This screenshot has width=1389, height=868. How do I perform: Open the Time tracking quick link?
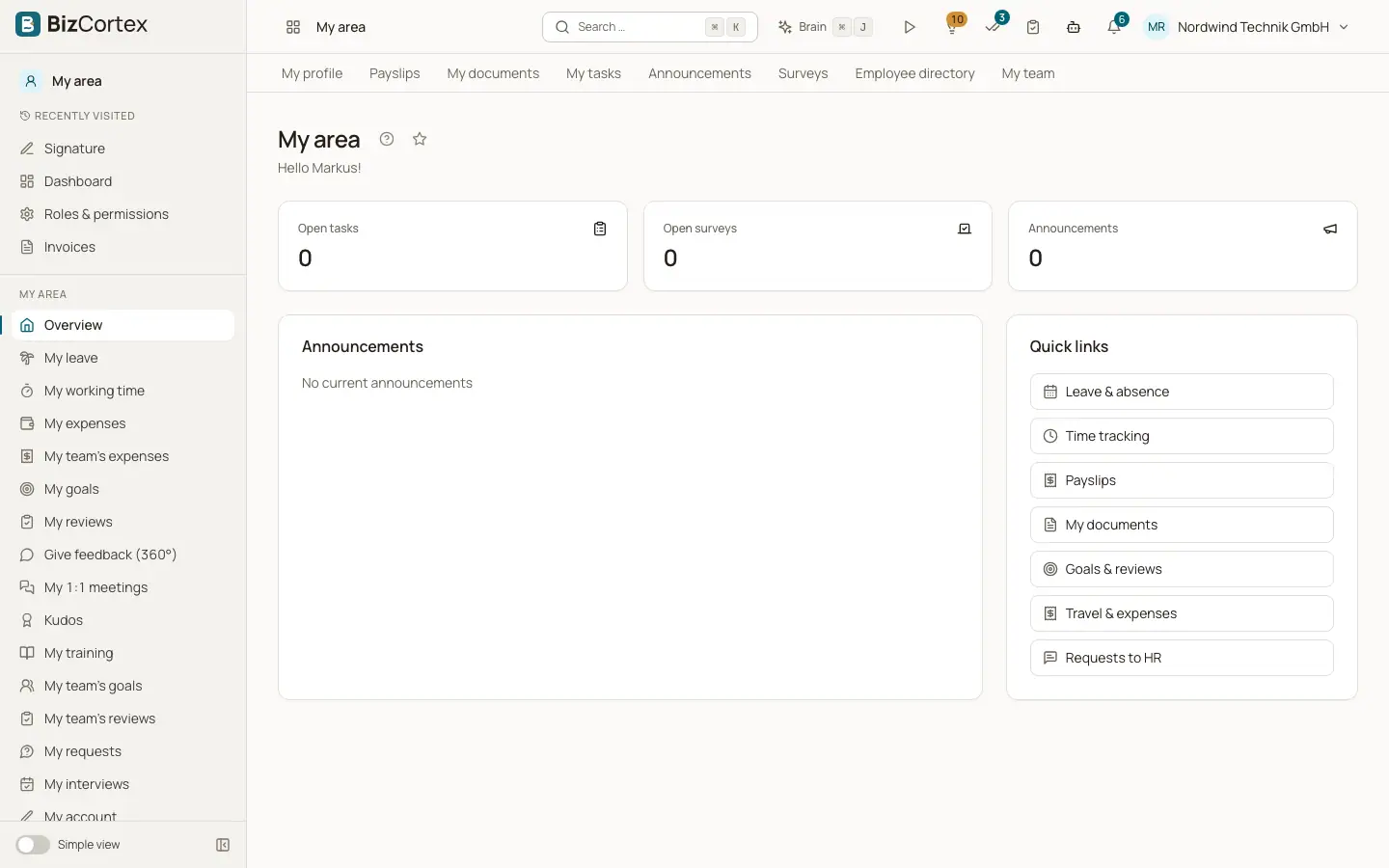(x=1182, y=436)
